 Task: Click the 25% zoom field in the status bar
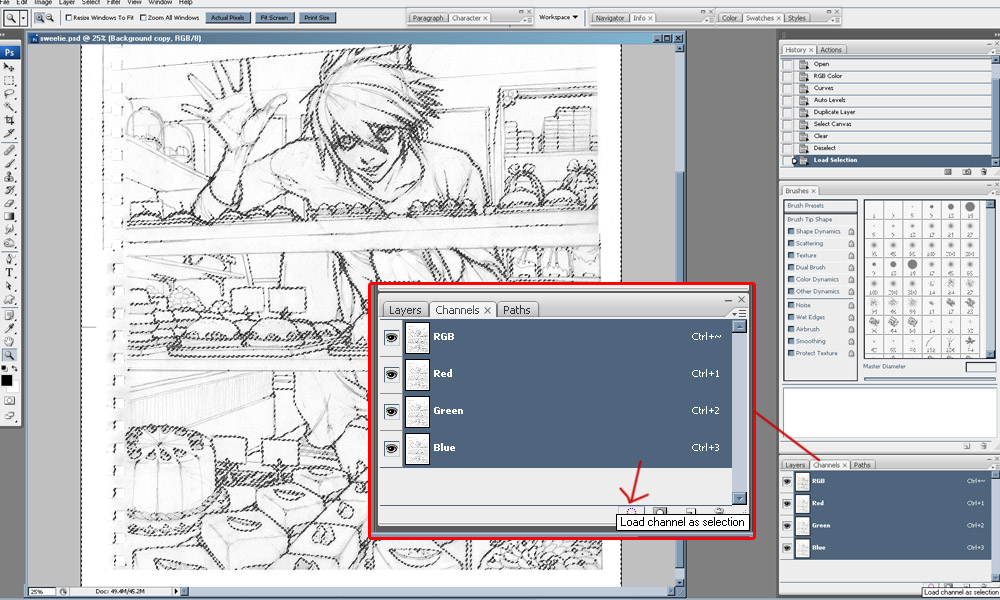coord(41,592)
